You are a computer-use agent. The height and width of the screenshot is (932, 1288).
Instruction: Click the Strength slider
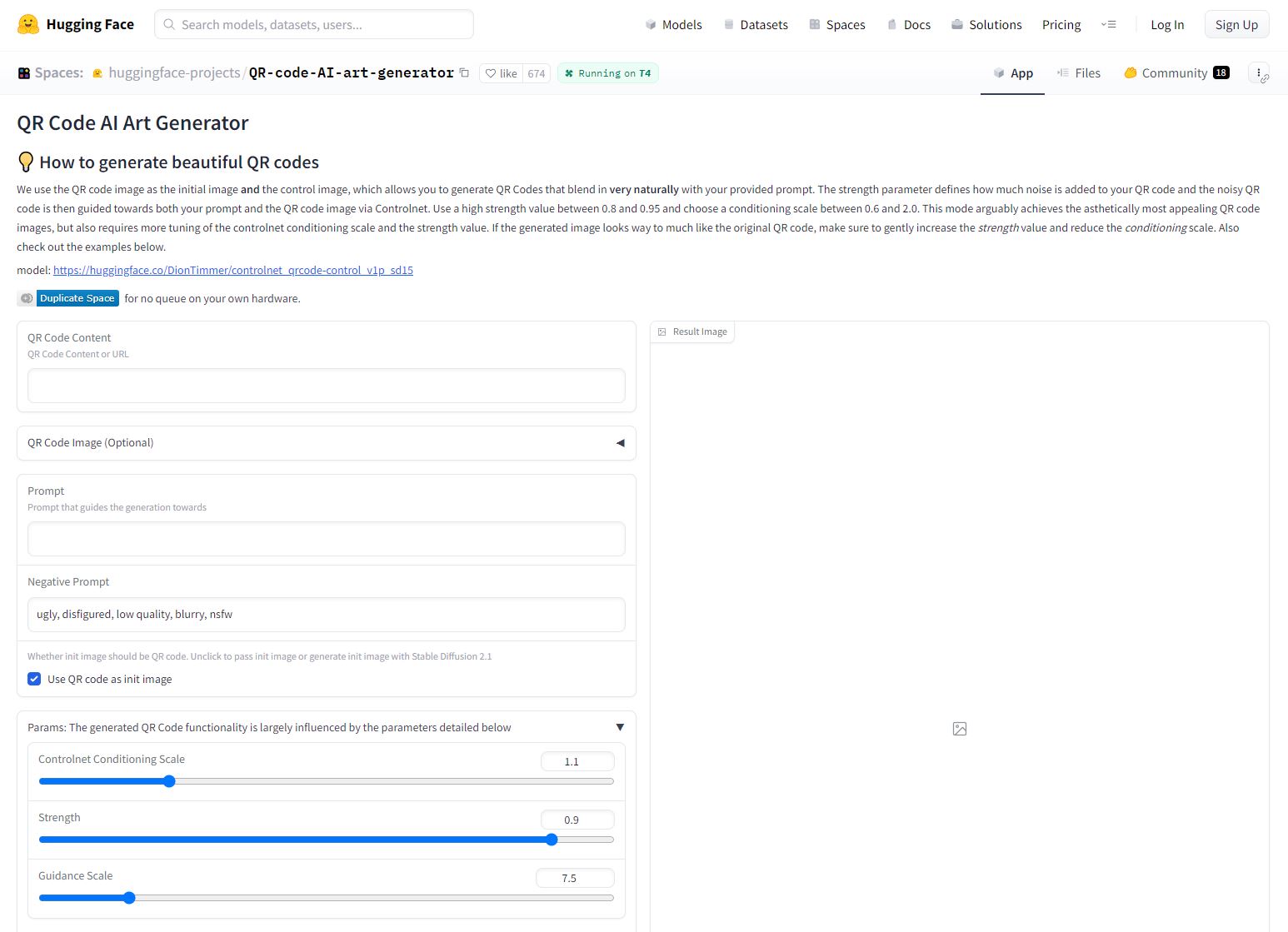[x=327, y=840]
